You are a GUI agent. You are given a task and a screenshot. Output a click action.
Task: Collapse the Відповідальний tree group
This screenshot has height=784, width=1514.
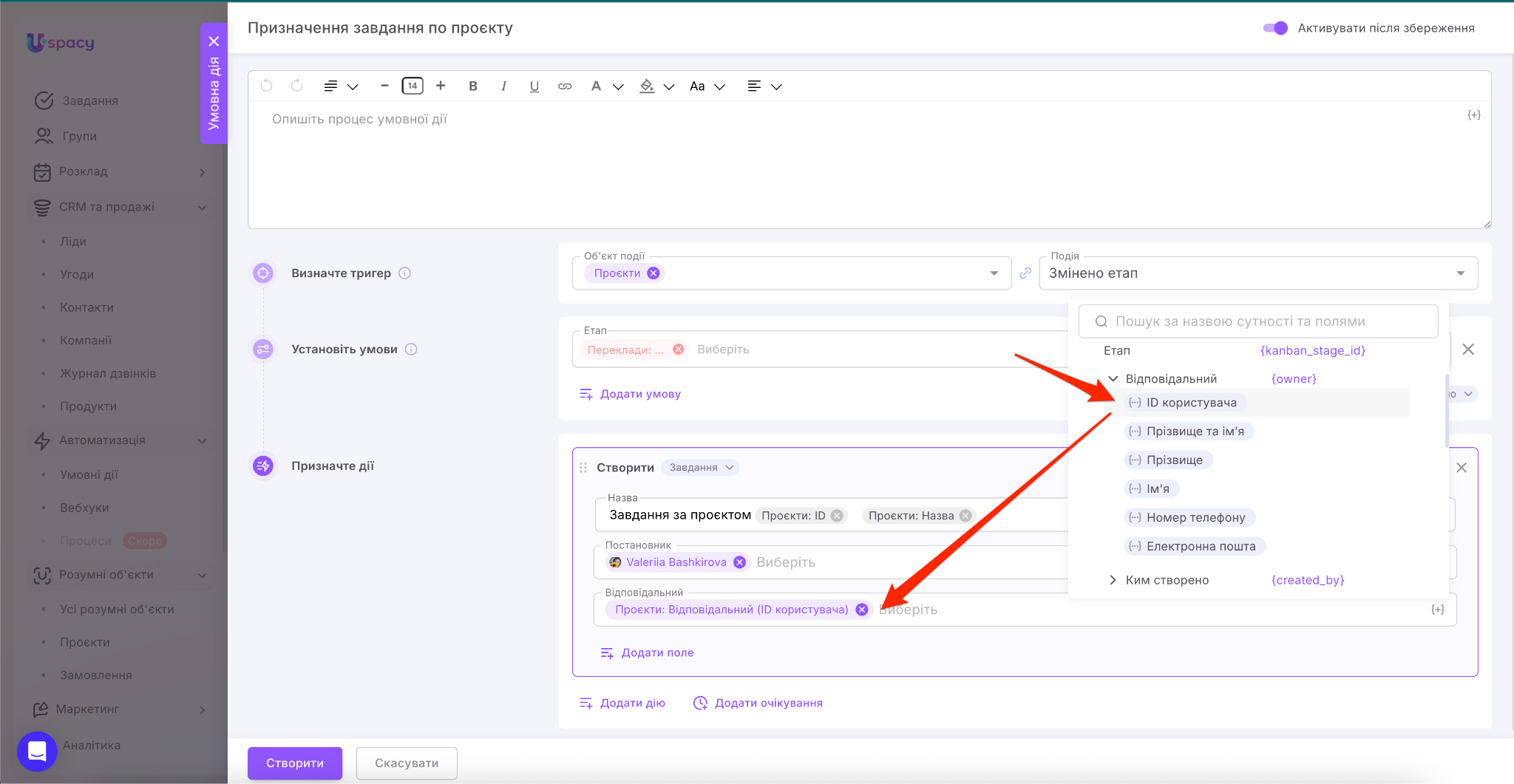tap(1113, 378)
